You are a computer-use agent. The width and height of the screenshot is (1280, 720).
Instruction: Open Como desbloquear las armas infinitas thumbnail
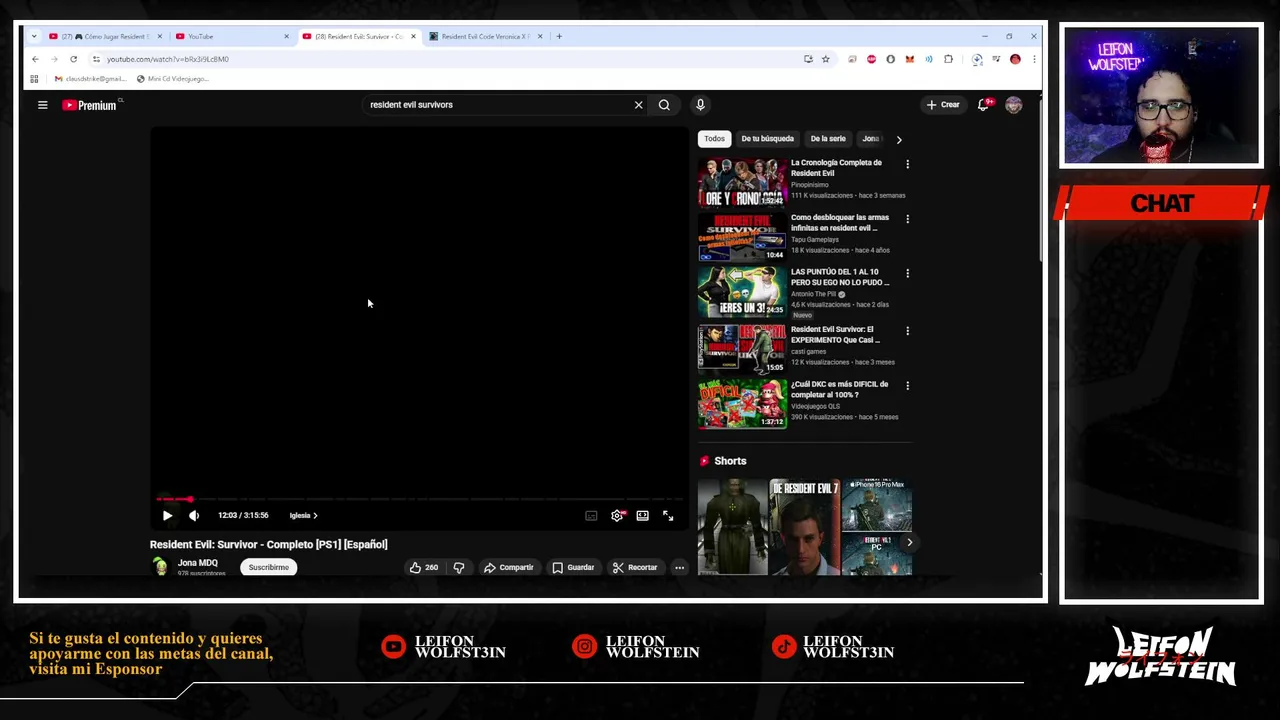pos(742,237)
